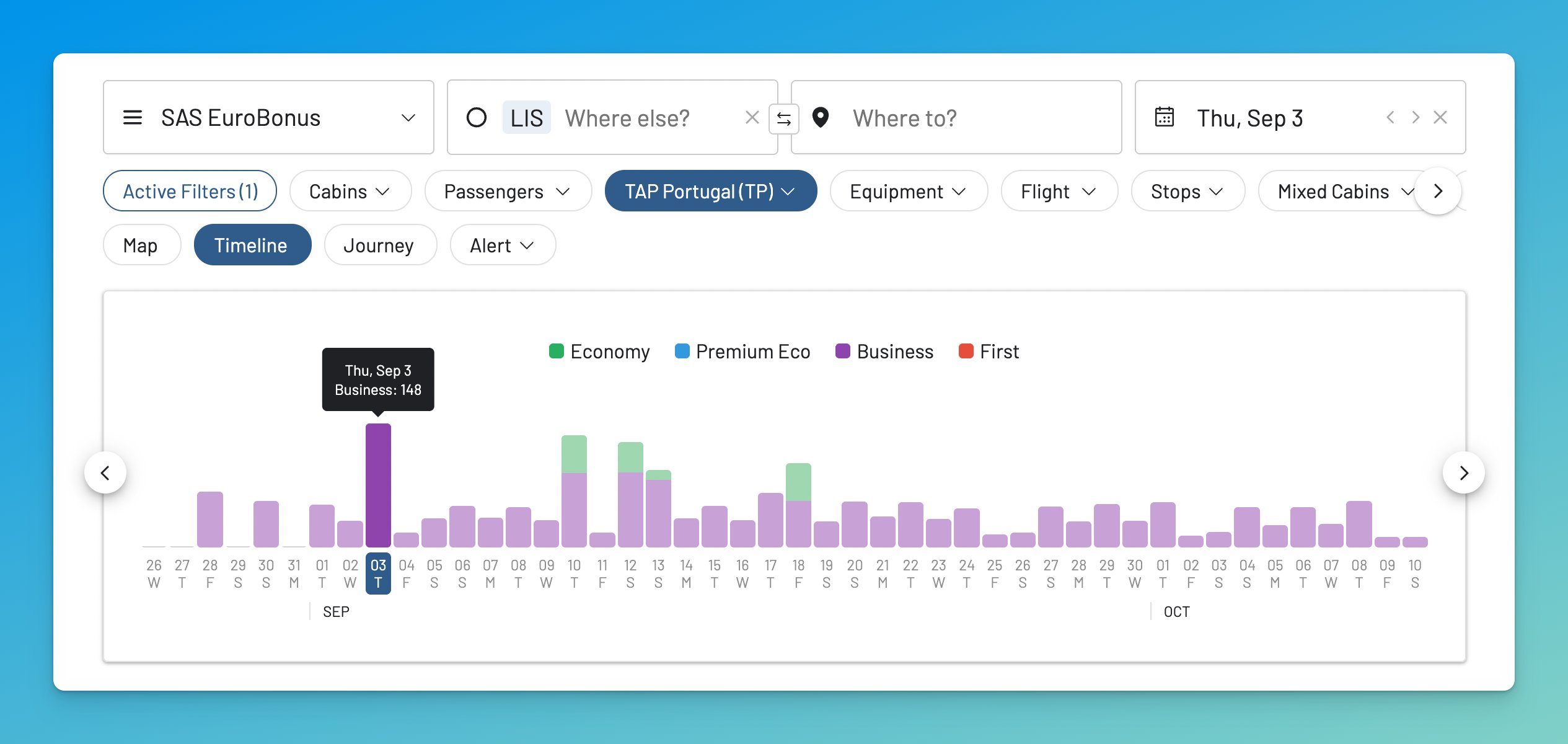
Task: Click the Active Filters (1) button
Action: pyautogui.click(x=190, y=192)
